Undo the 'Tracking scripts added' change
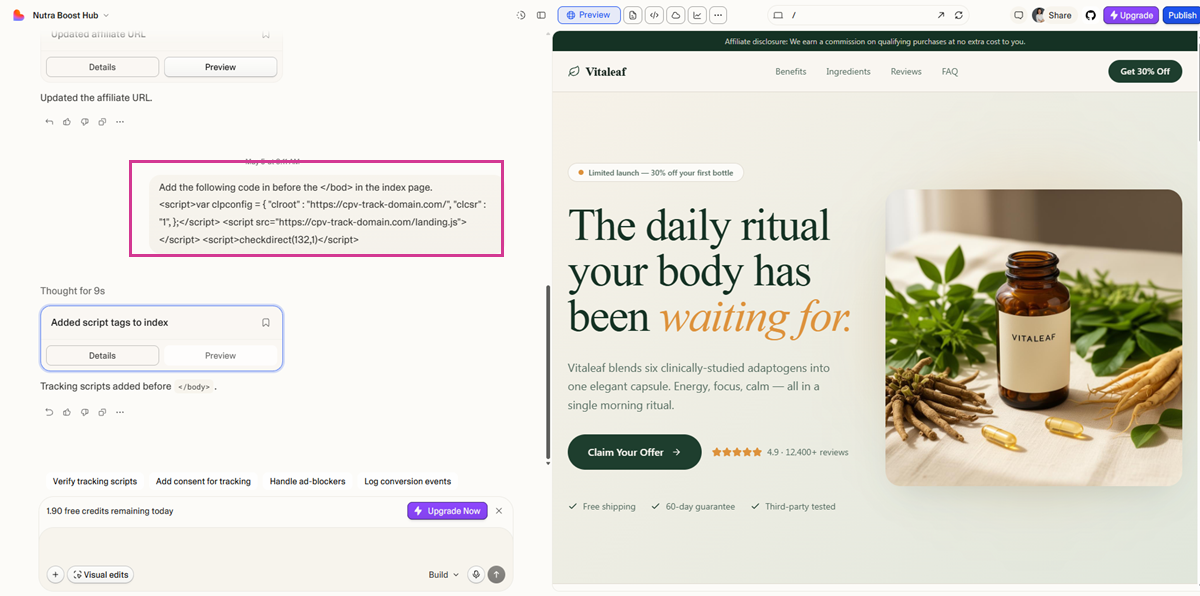The width and height of the screenshot is (1200, 596). (x=50, y=412)
